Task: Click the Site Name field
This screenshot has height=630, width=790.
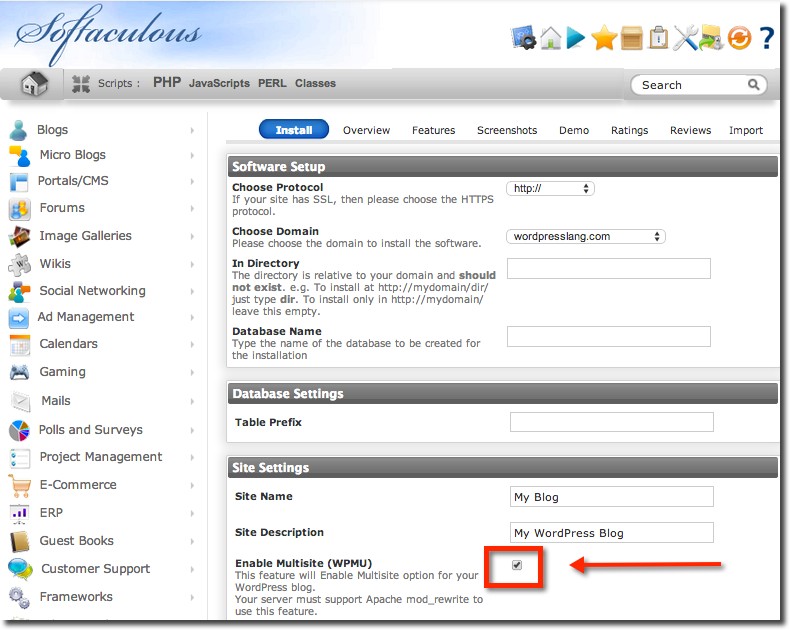Action: click(x=612, y=497)
